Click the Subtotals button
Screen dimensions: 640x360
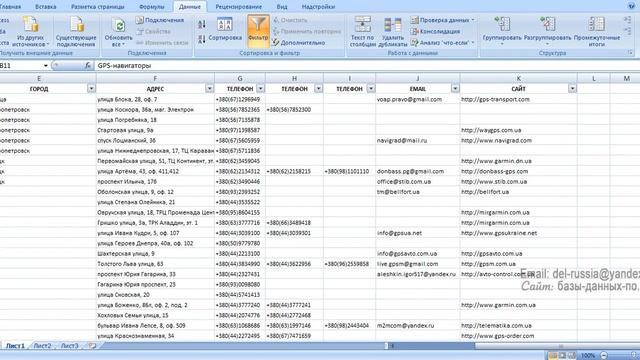coord(597,31)
